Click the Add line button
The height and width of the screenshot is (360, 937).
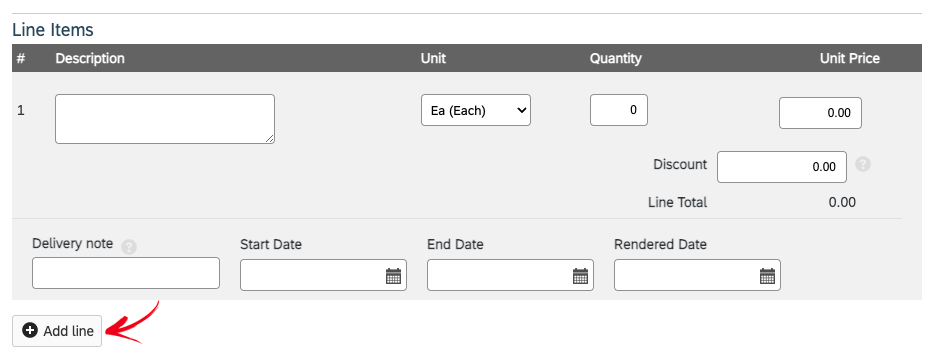(57, 331)
